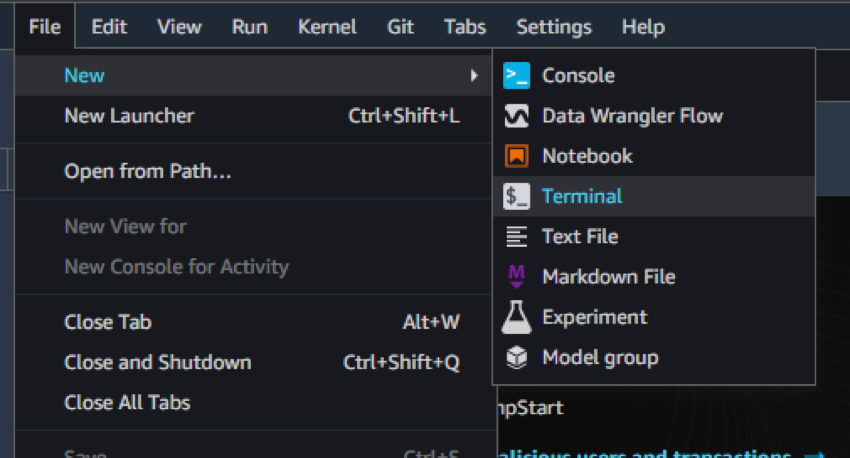Click the purple Markdown File icon
The image size is (850, 458).
tap(516, 277)
